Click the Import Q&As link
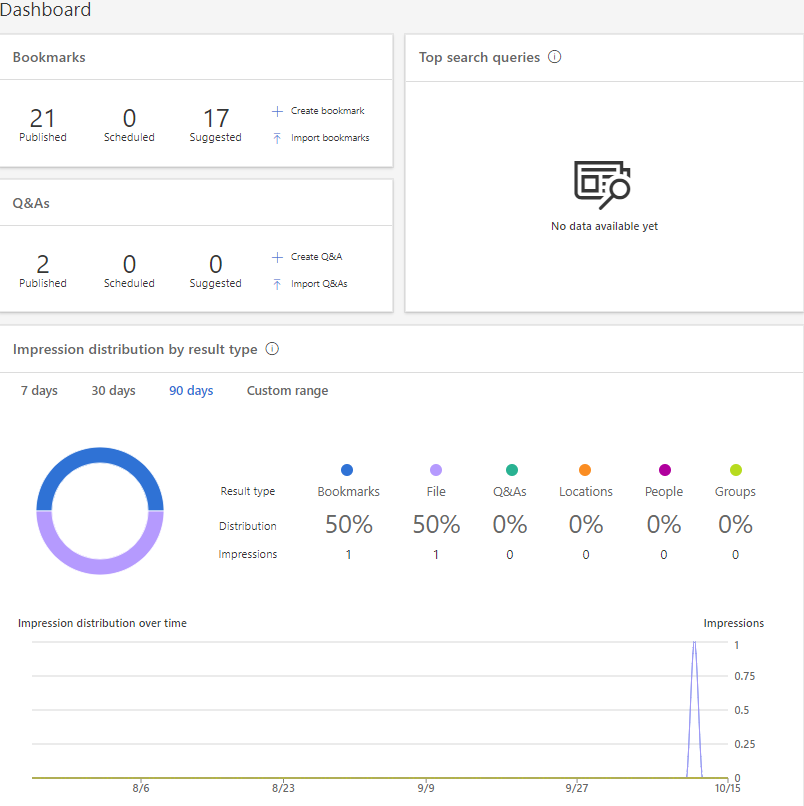 coord(319,284)
